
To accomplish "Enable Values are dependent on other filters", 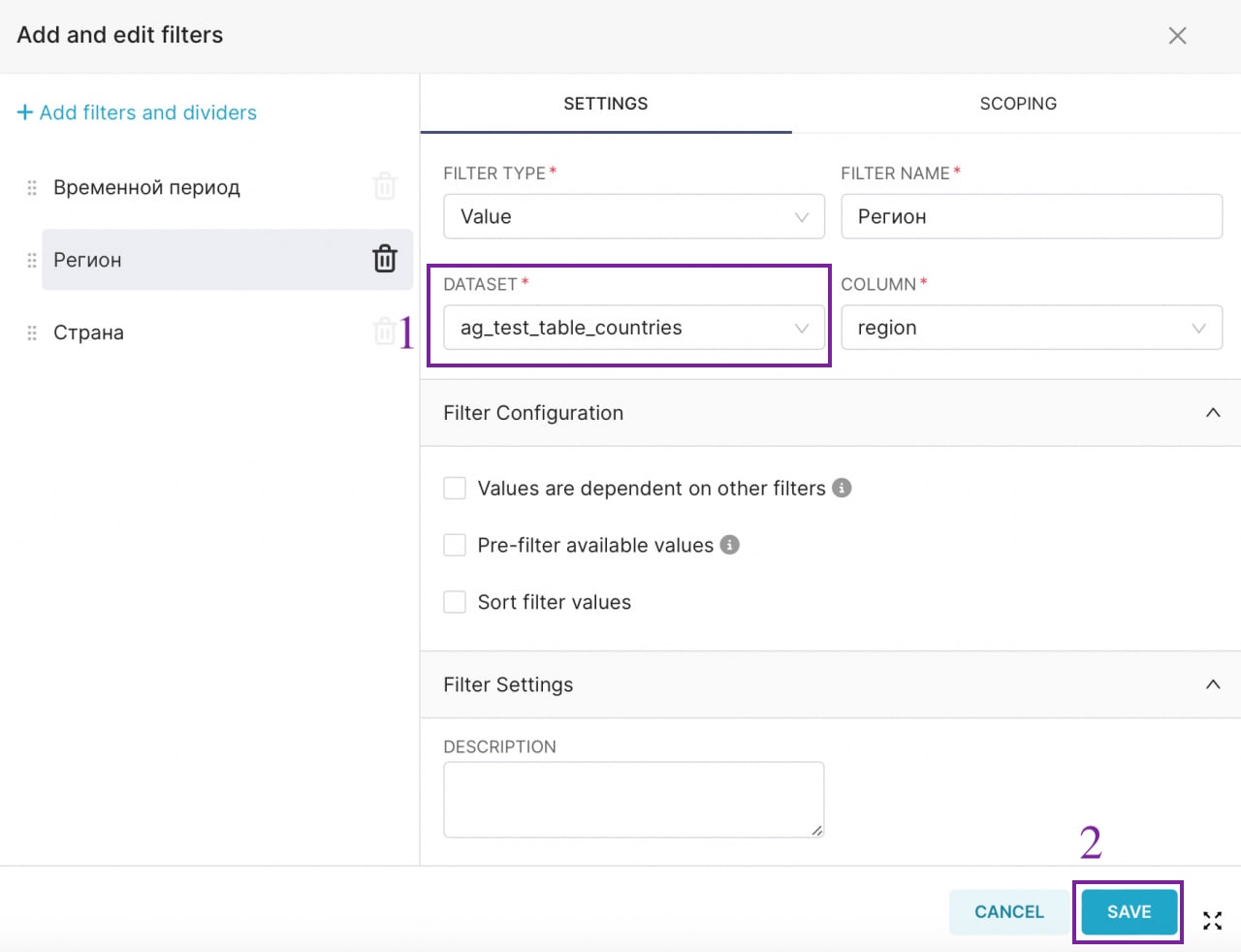I will point(455,488).
